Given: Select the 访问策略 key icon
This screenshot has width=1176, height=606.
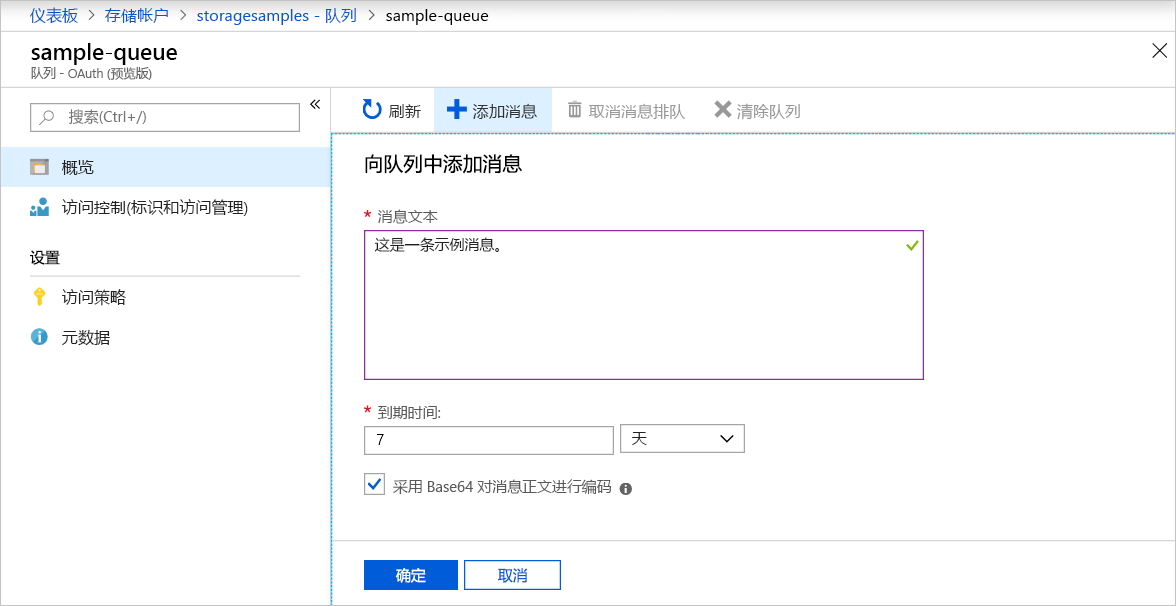Looking at the screenshot, I should 42,297.
